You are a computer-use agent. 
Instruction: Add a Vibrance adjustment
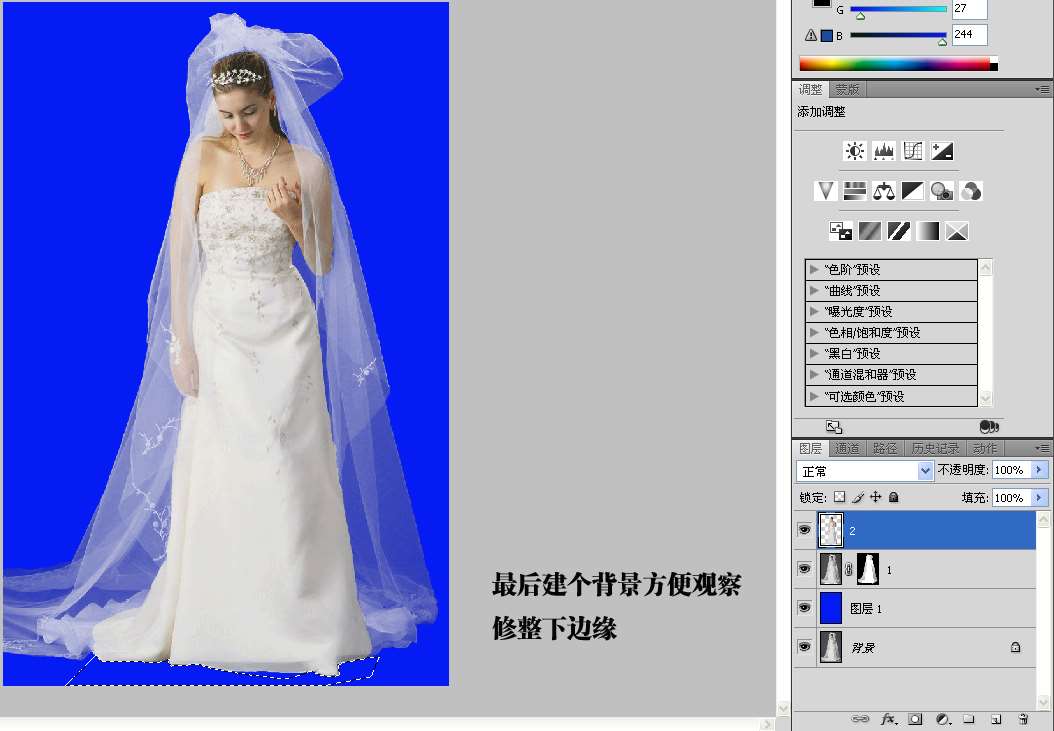pyautogui.click(x=825, y=191)
